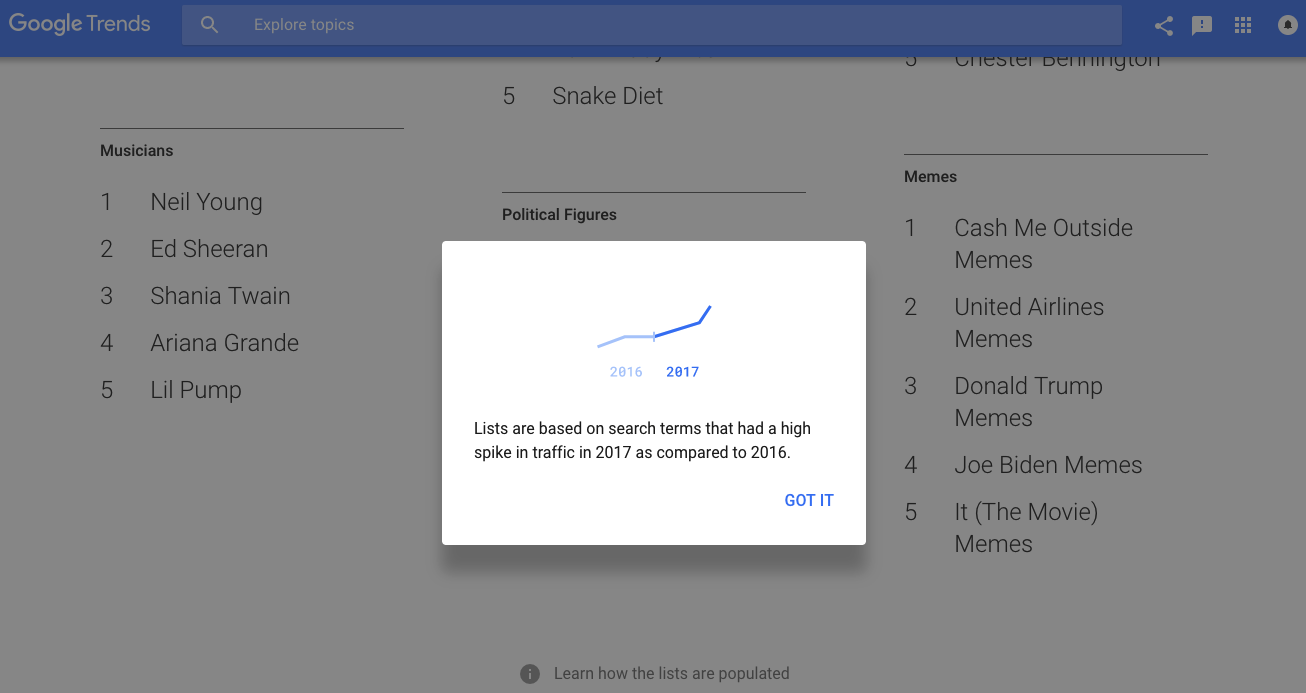Open the notifications bell icon
The width and height of the screenshot is (1306, 693).
coord(1288,25)
